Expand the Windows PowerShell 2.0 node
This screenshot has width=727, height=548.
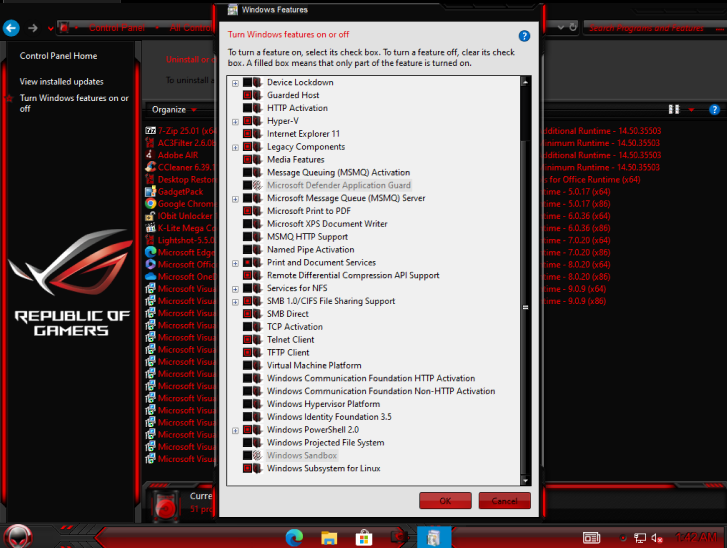tap(235, 431)
